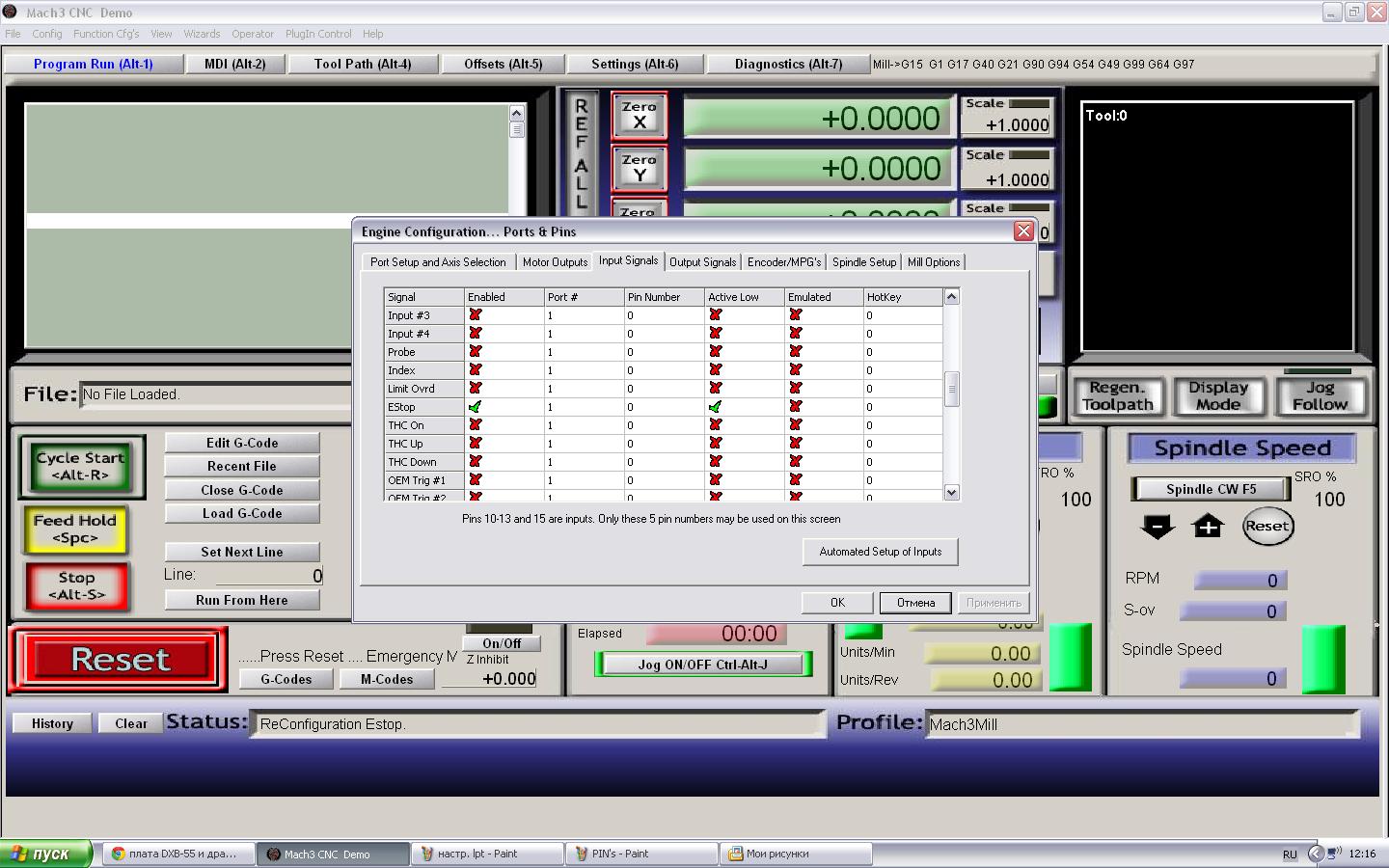Screen dimensions: 1389x868
Task: Click the Spindle CW F5 button
Action: click(x=1211, y=489)
